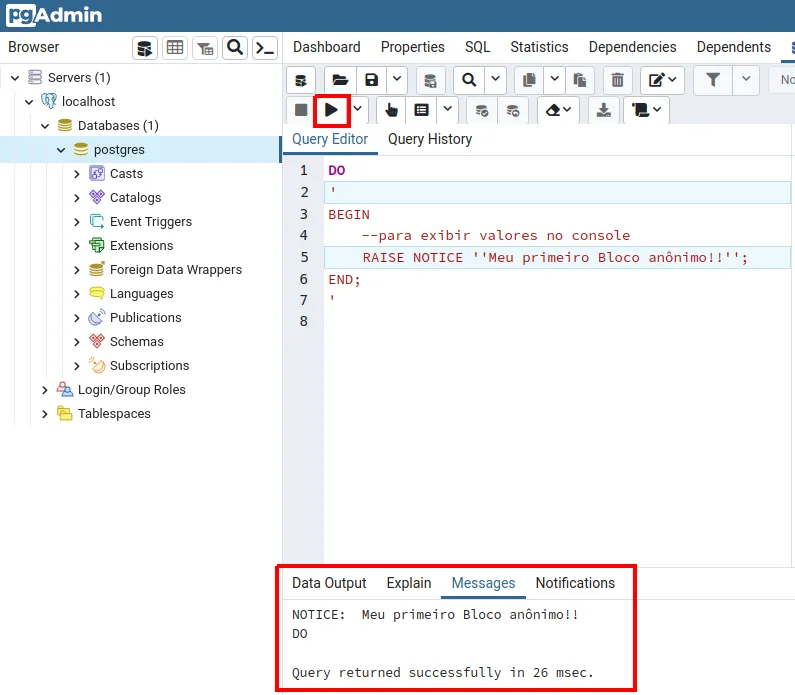Open the Find options dropdown arrow

[x=495, y=79]
